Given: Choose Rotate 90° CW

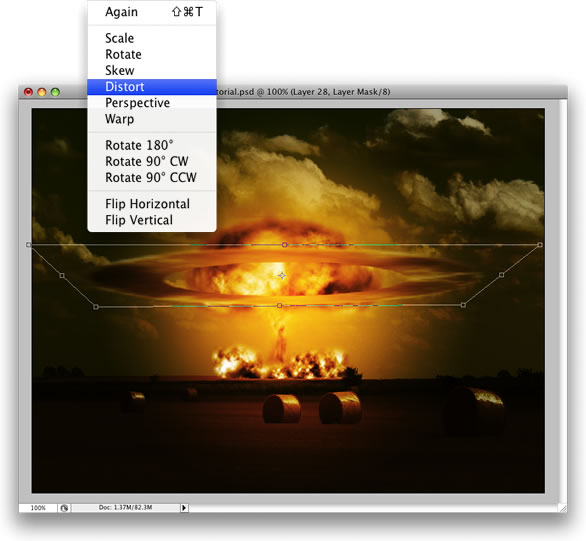Looking at the screenshot, I should click(x=152, y=161).
